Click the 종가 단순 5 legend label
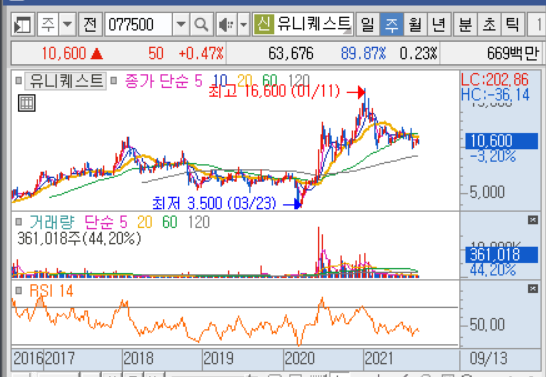Viewport: 546px width, 377px height. pos(163,81)
